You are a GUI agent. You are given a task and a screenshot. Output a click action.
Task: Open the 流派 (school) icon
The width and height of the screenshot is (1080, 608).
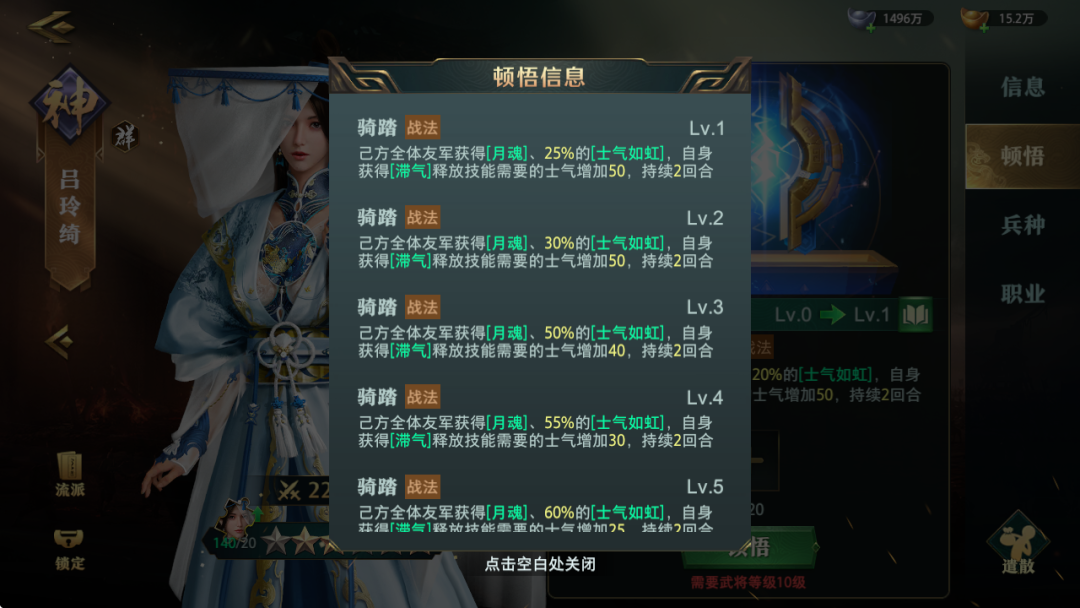tap(70, 474)
